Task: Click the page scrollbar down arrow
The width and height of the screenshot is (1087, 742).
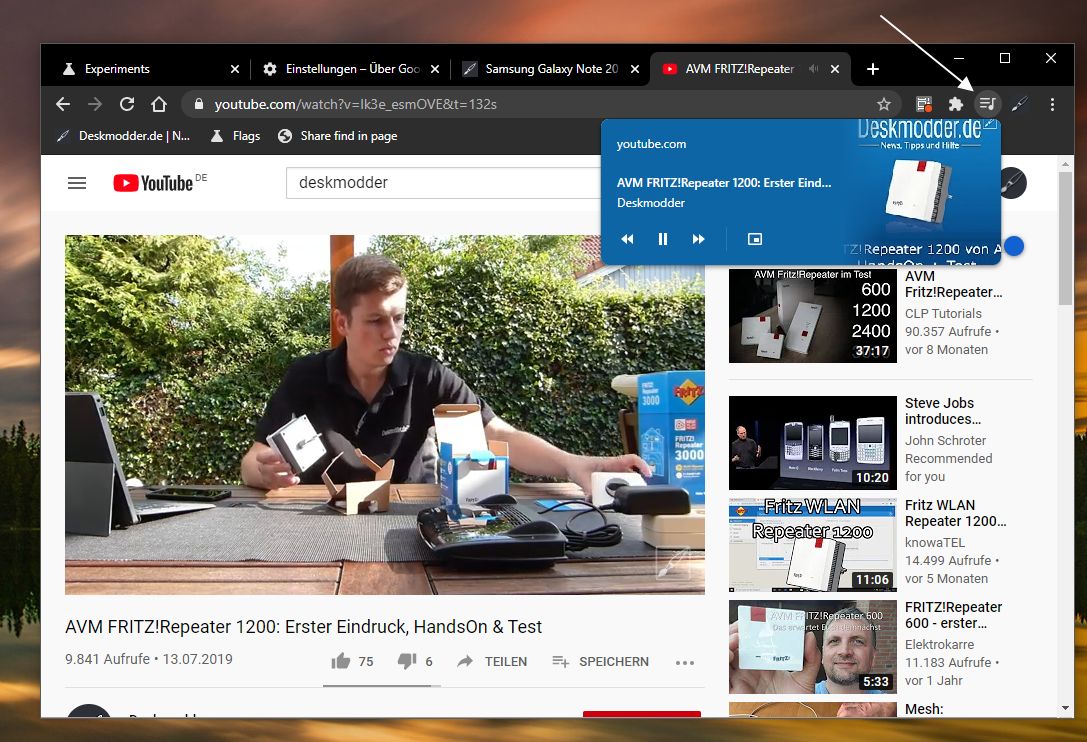Action: point(1066,708)
